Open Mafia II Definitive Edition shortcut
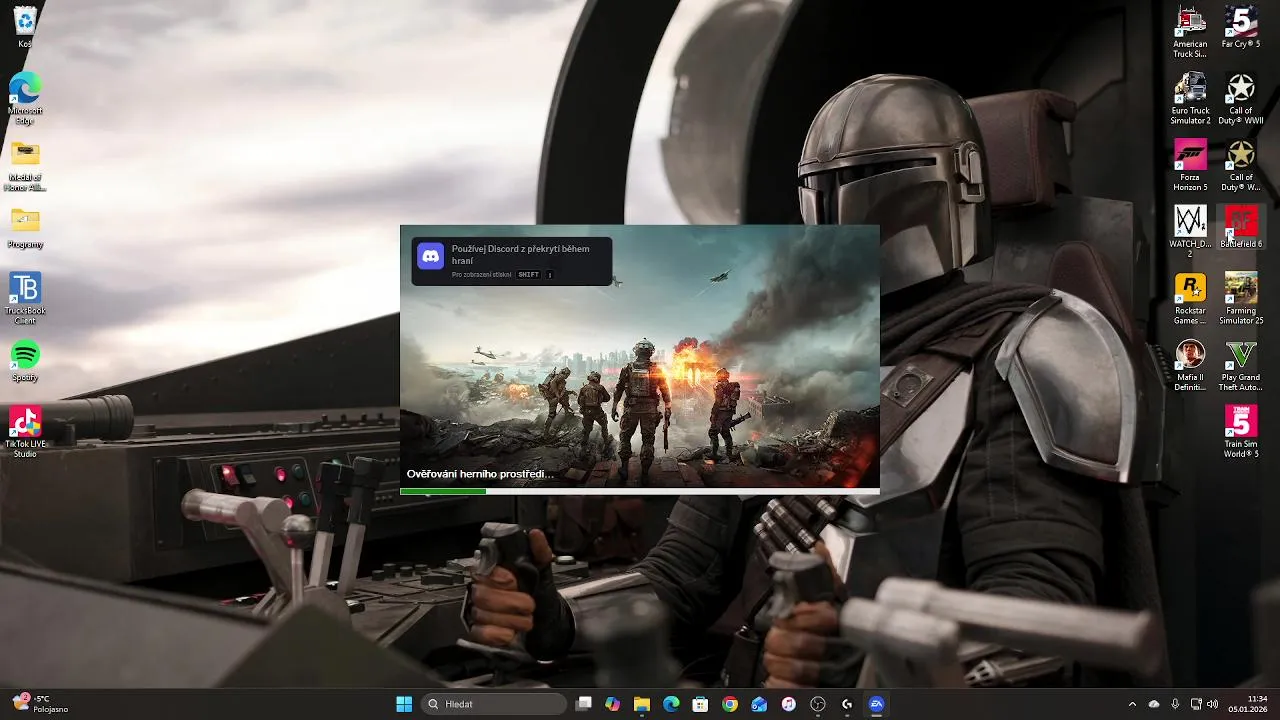 [1190, 365]
